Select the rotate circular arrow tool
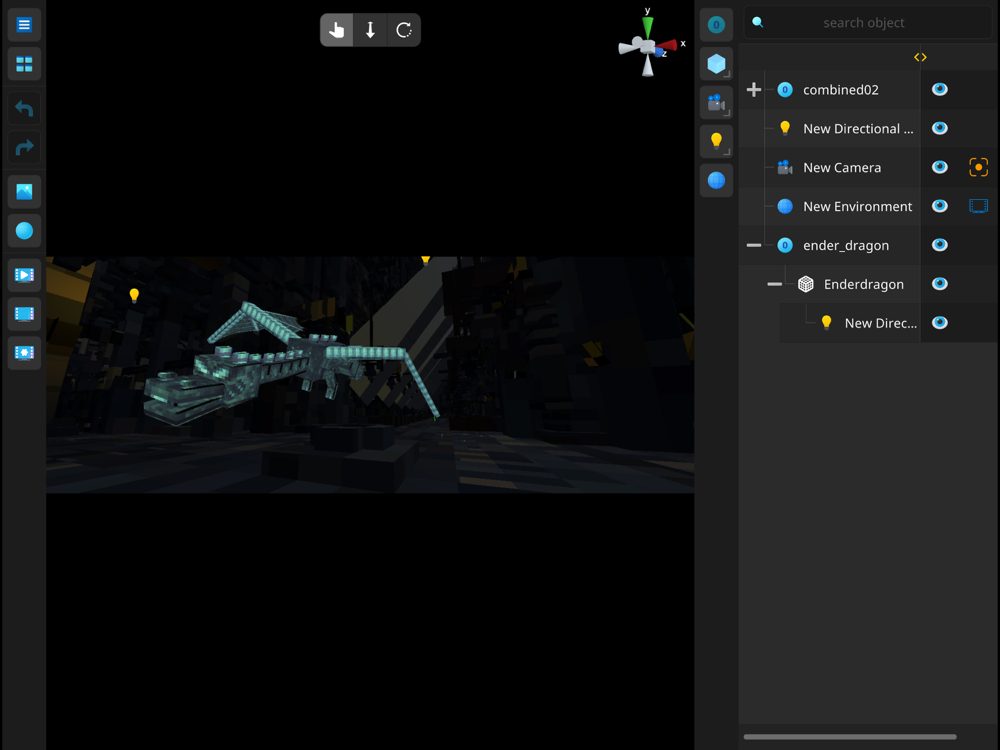Viewport: 1000px width, 750px height. 404,30
